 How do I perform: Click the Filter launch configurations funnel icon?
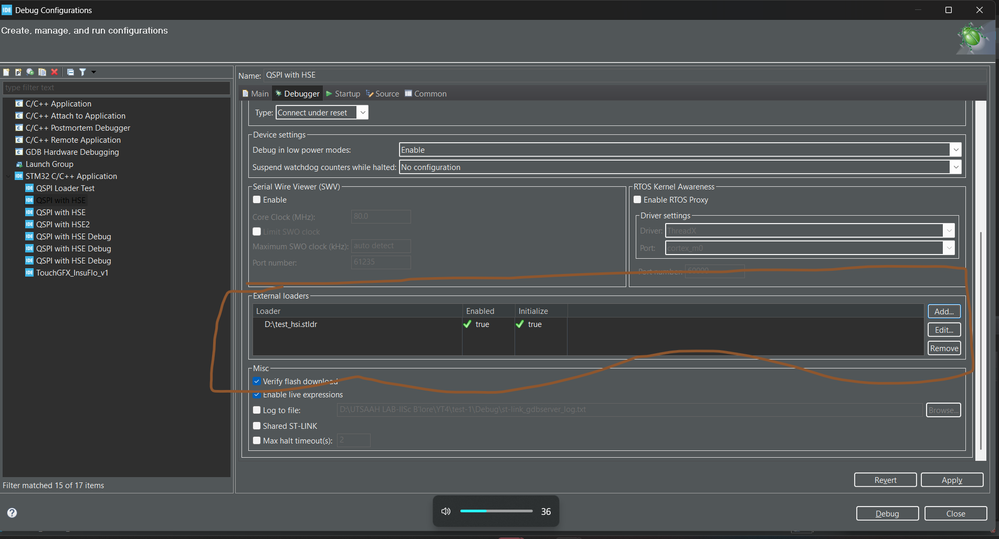click(82, 72)
